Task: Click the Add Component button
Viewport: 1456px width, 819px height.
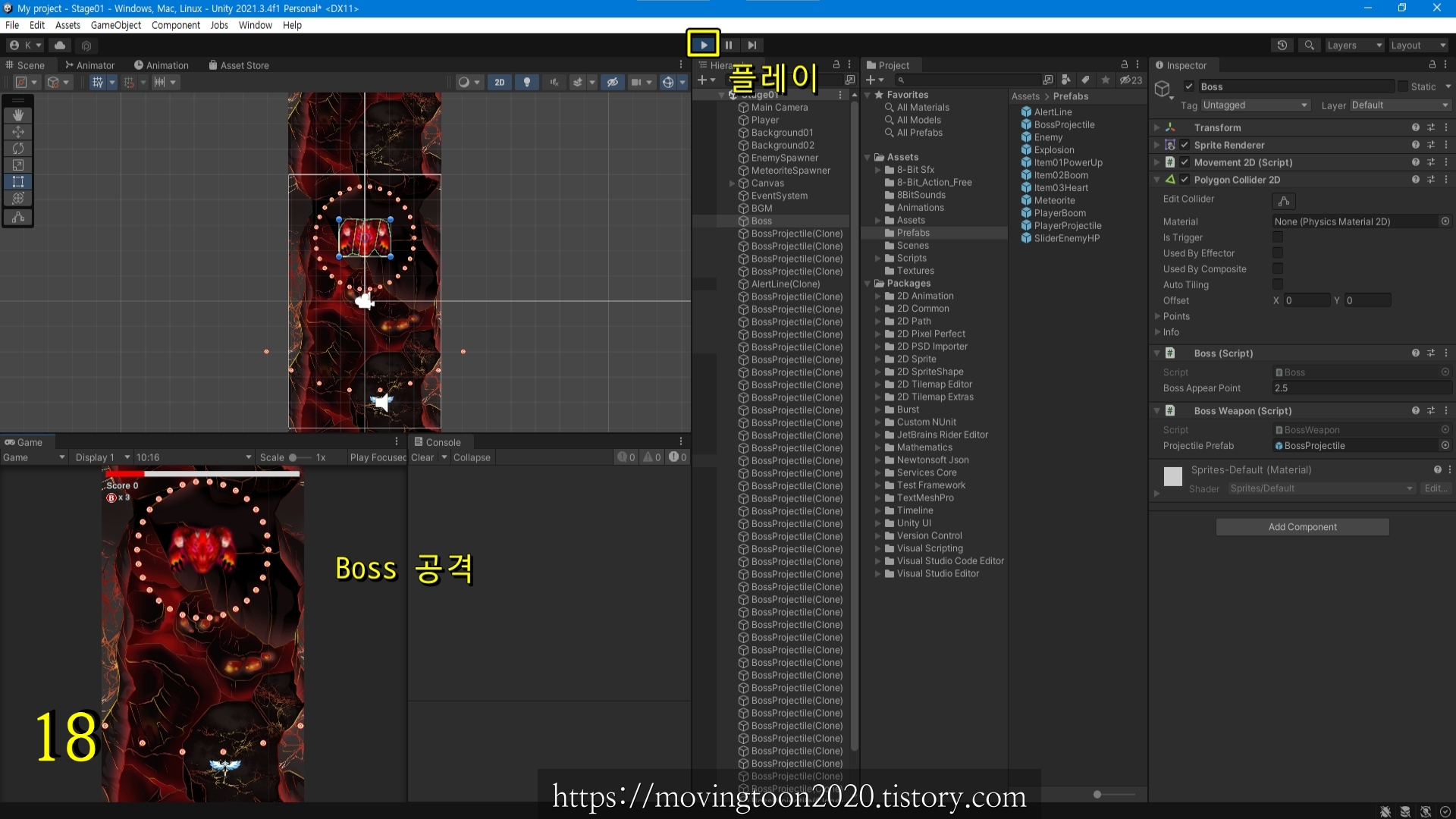Action: (1302, 527)
